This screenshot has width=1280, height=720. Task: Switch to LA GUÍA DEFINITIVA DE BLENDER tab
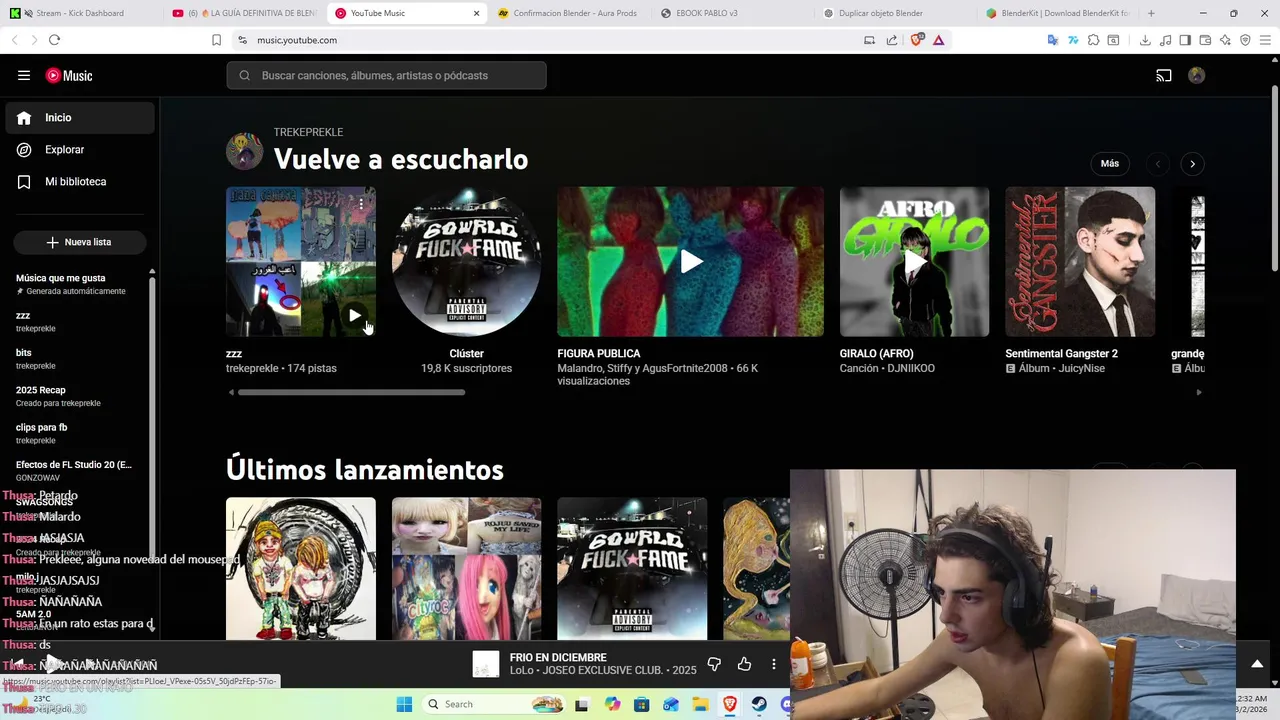tap(245, 13)
